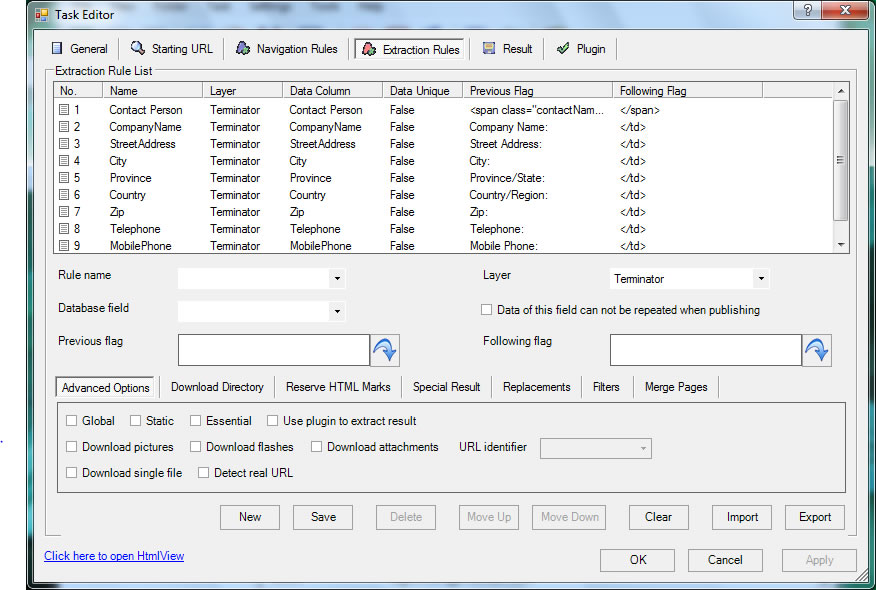The image size is (876, 590).
Task: Click the Navigation Rules tab icon
Action: coord(242,49)
